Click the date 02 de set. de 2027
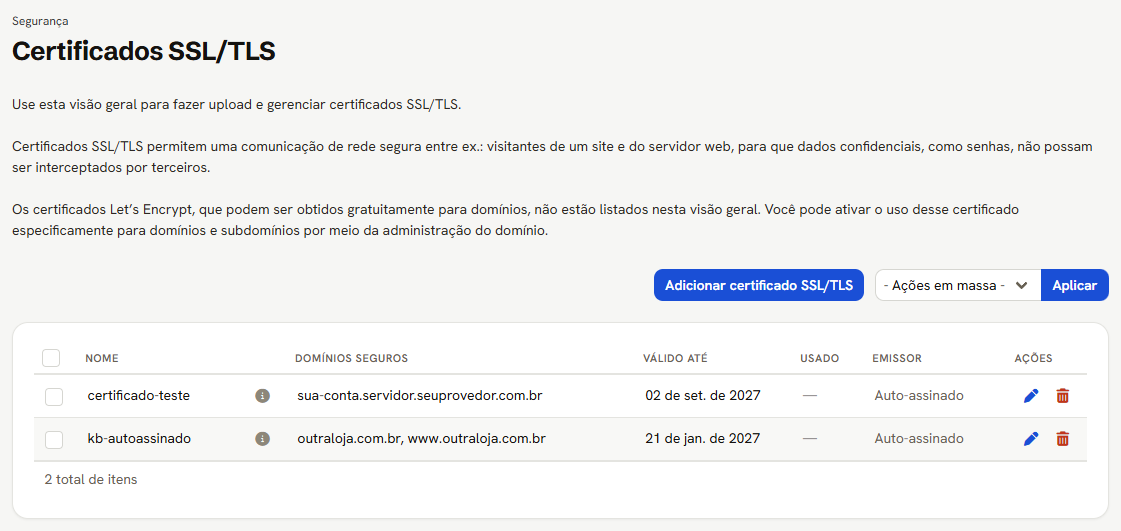 (x=702, y=395)
